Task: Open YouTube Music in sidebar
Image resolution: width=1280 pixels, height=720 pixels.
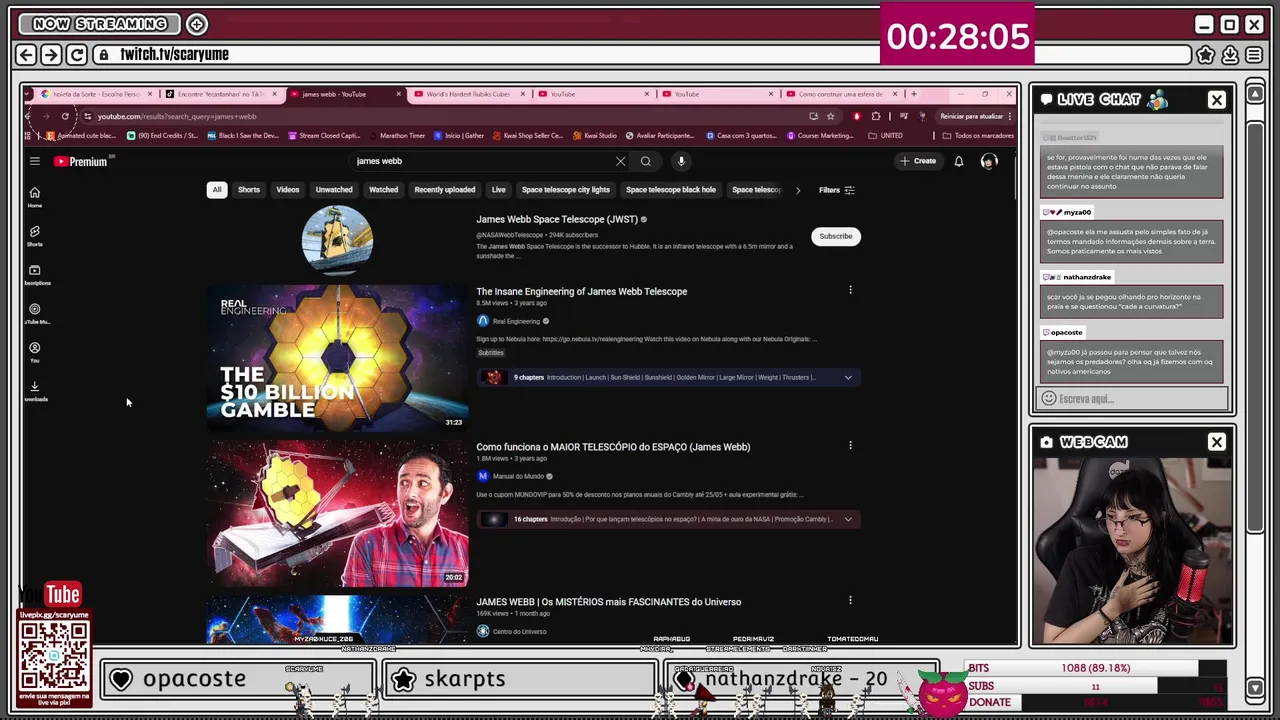Action: coord(34,313)
